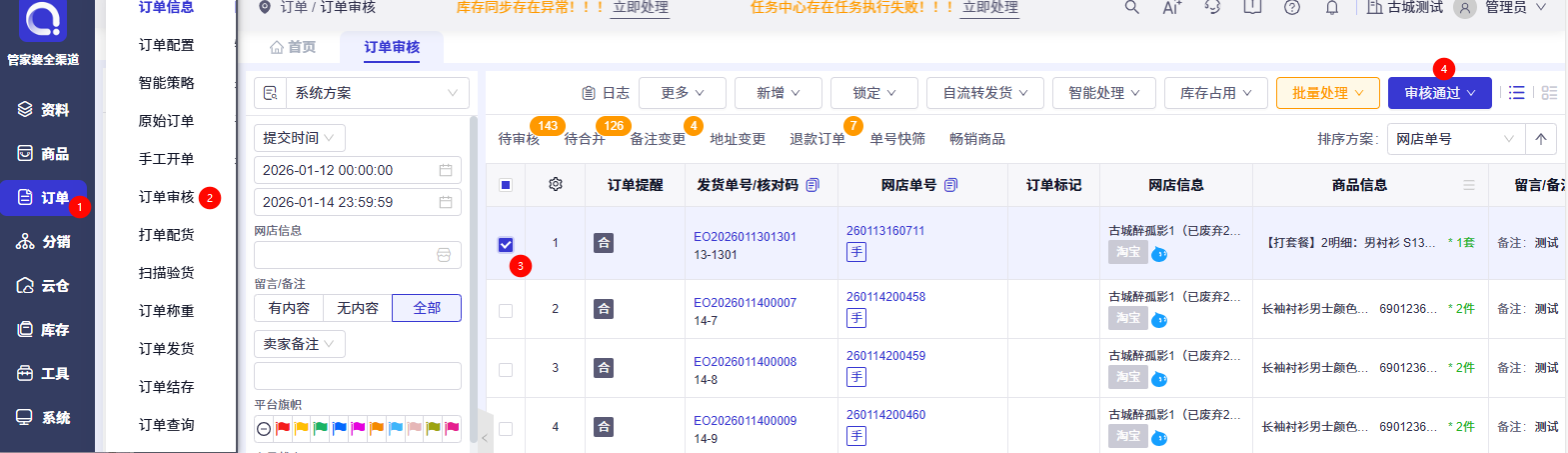Switch to card view icon
Viewport: 1568px width, 453px height.
[x=1549, y=92]
